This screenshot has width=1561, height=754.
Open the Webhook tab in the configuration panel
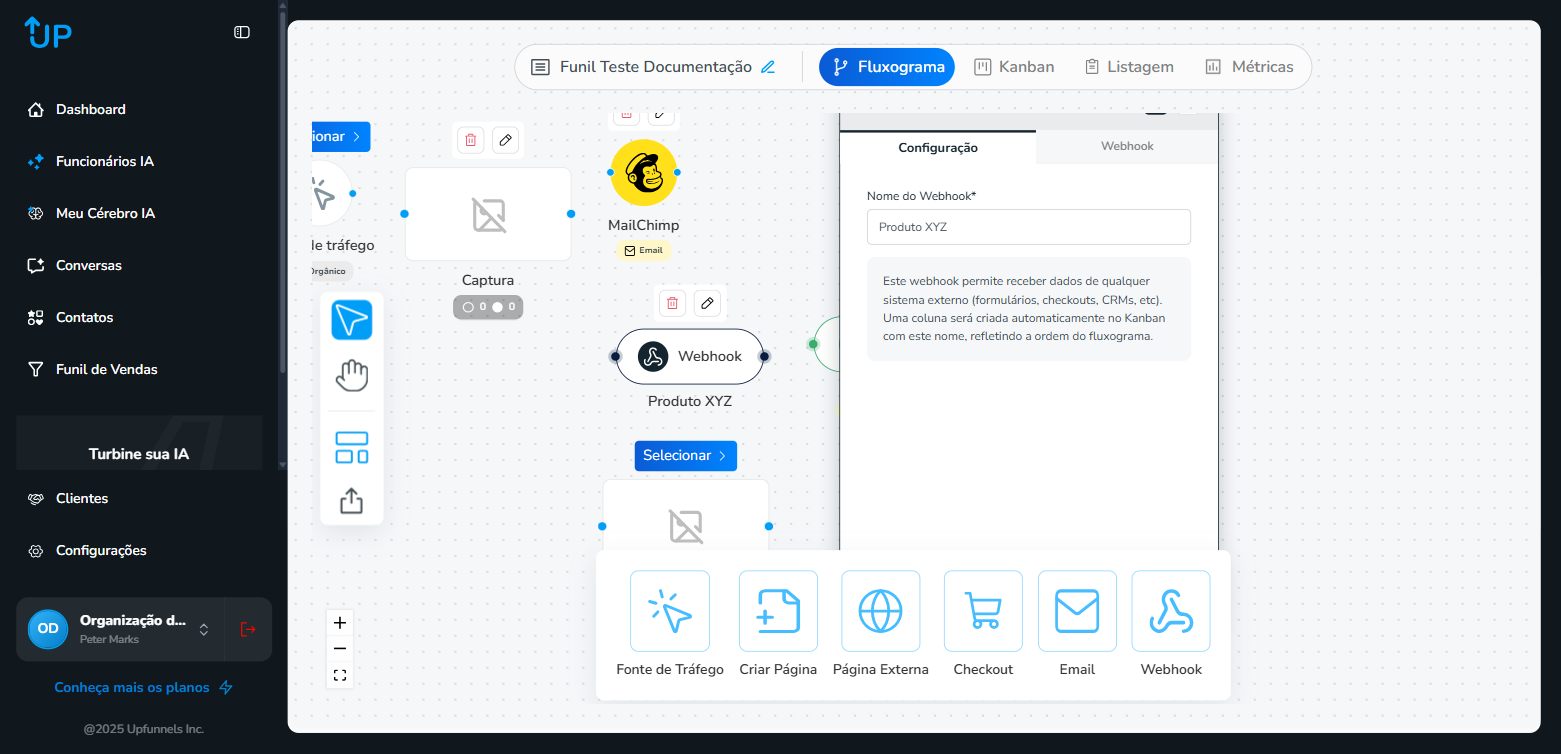click(x=1126, y=146)
